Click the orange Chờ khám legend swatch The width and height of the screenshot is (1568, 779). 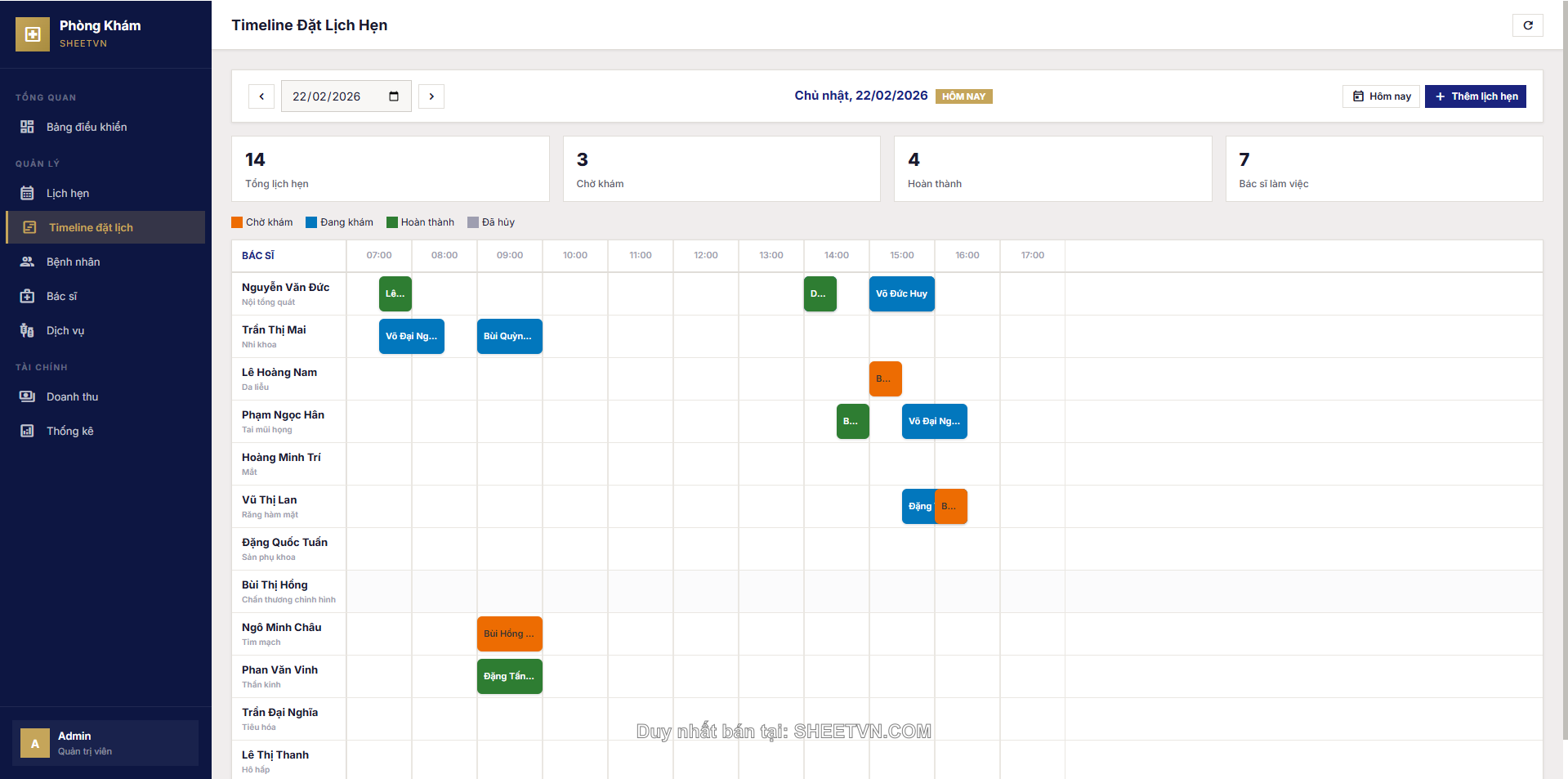click(x=237, y=222)
